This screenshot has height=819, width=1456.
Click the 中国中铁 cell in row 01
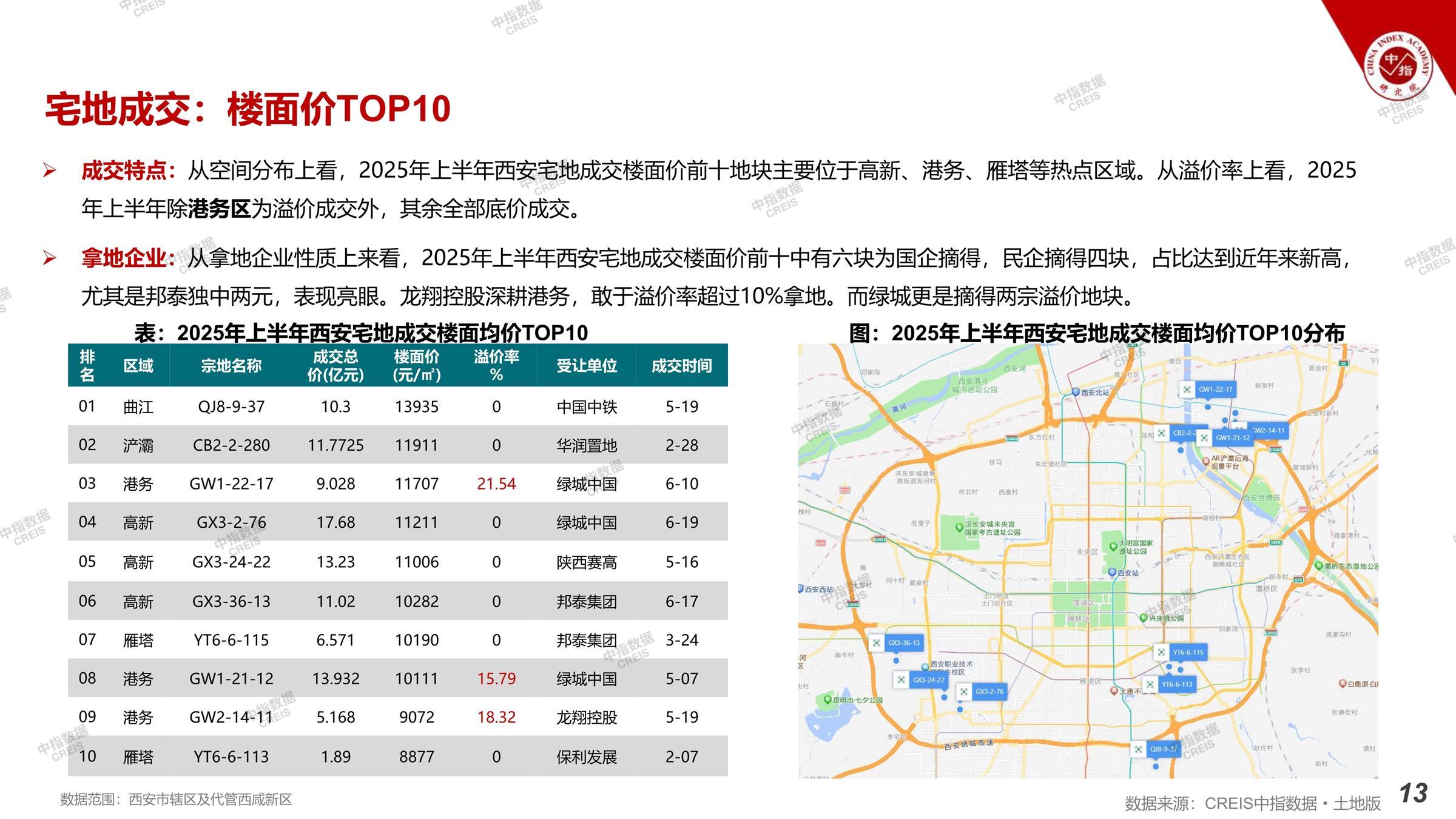586,406
